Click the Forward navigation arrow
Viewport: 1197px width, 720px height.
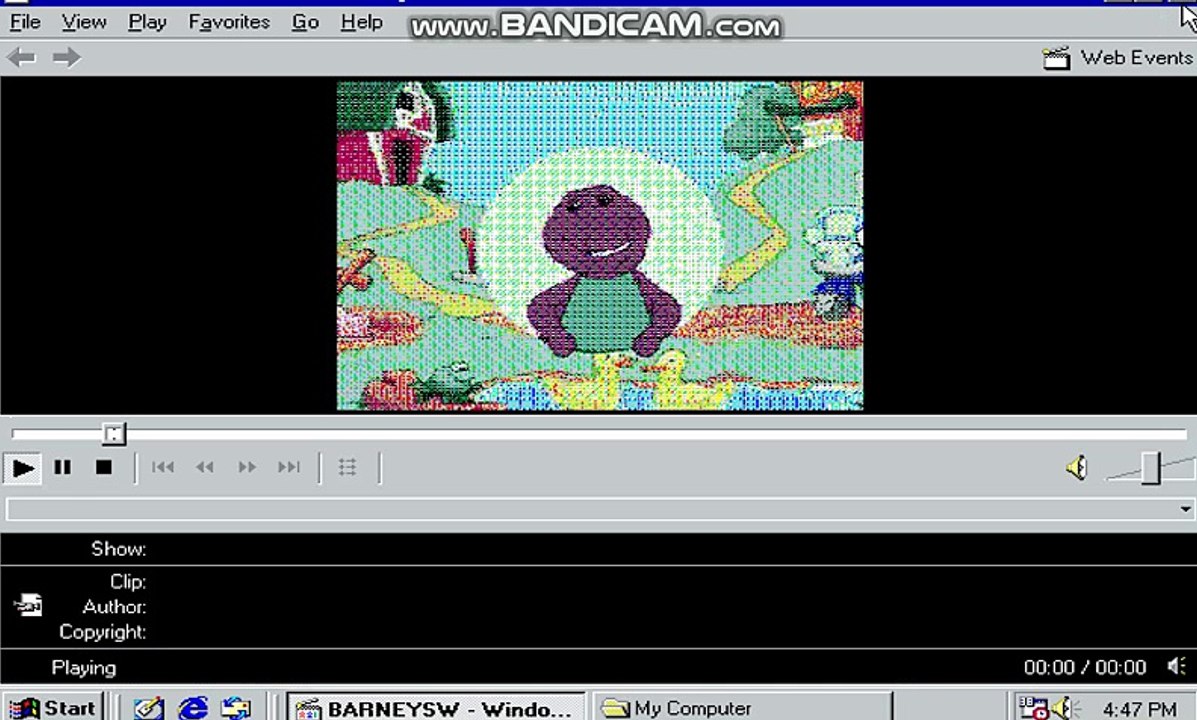[67, 57]
